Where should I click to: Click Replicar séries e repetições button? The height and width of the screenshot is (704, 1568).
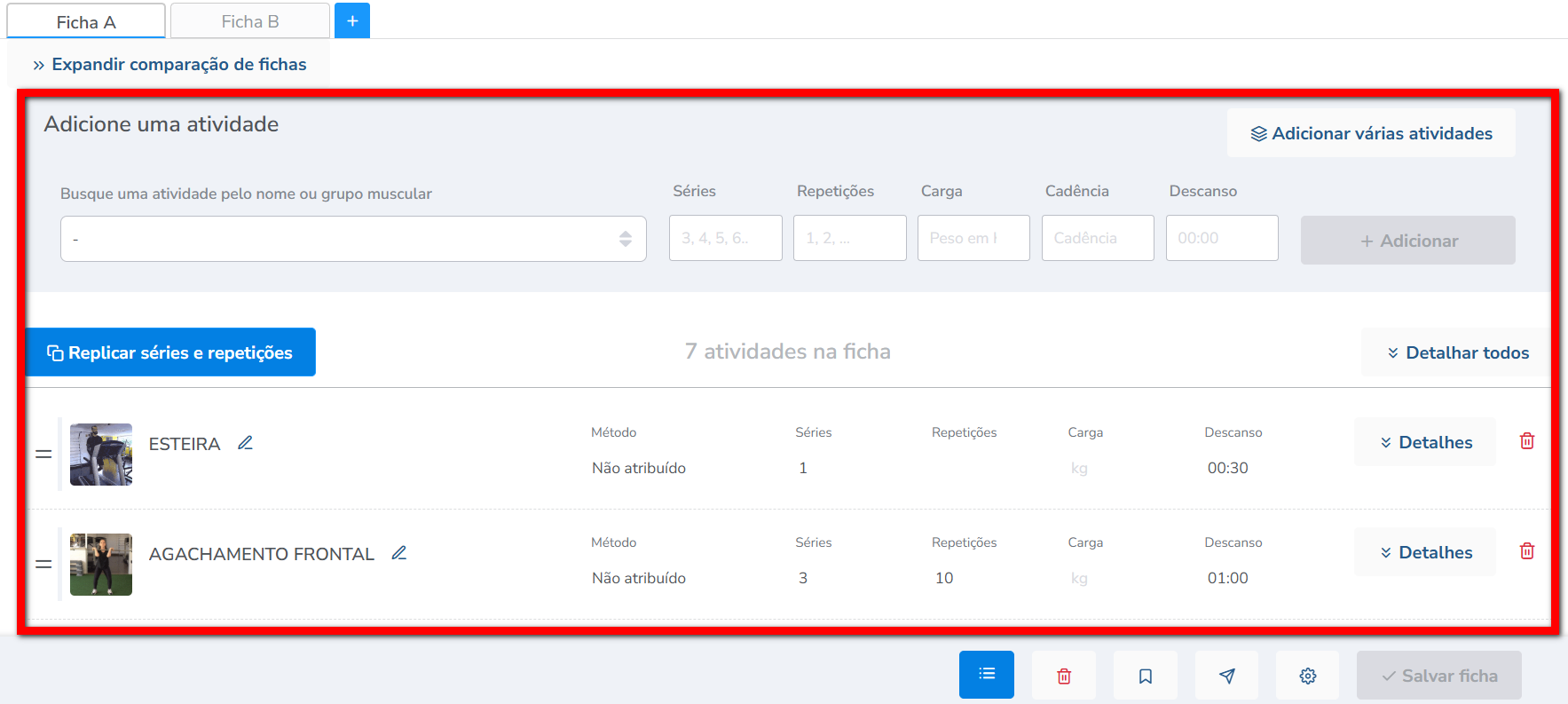point(170,352)
